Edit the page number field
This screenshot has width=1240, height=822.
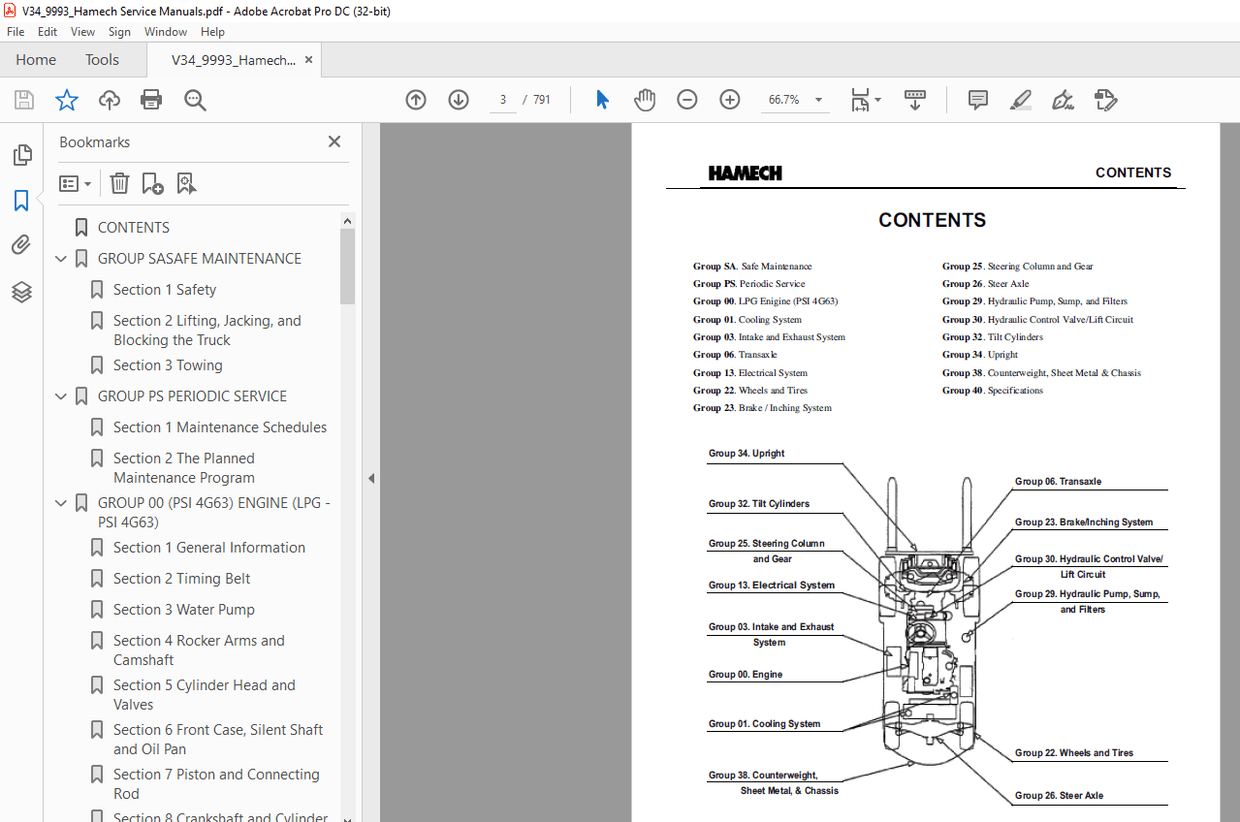(x=502, y=100)
